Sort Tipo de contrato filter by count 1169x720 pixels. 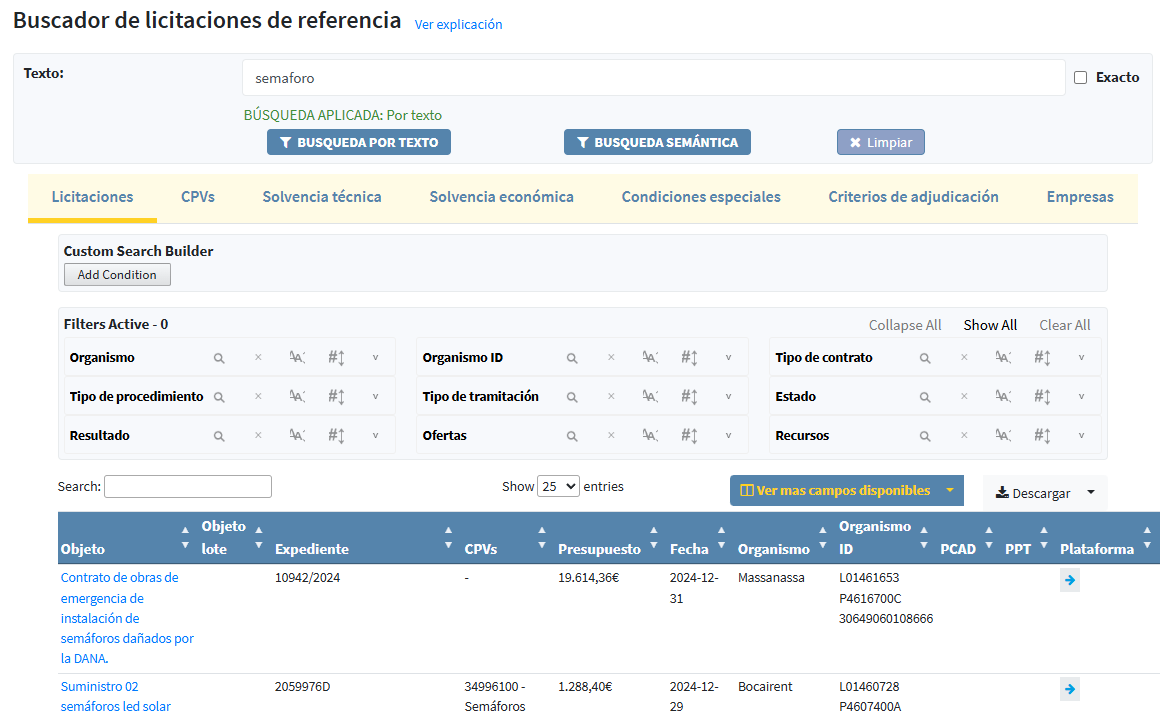[x=1042, y=358]
